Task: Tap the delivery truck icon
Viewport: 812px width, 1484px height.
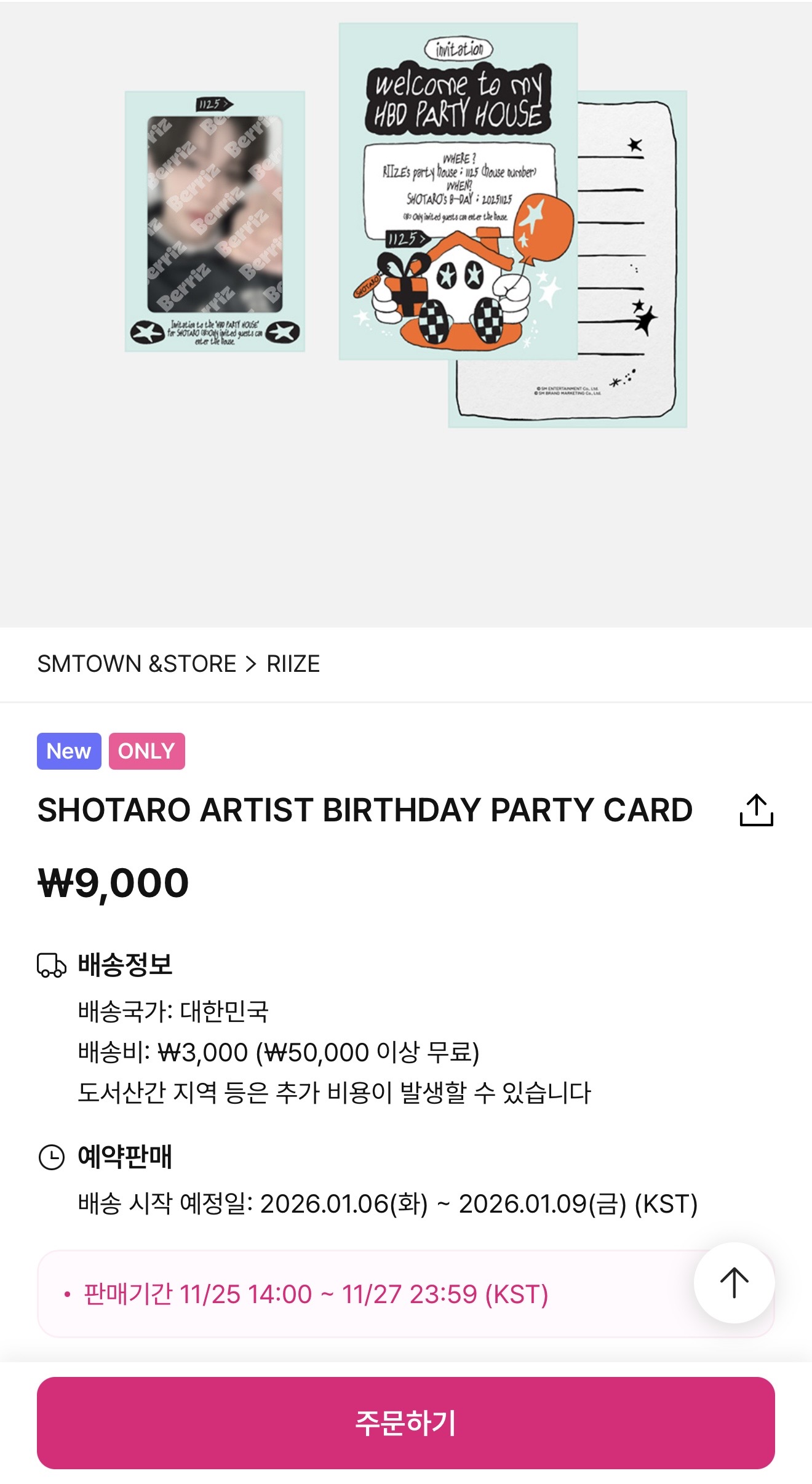Action: tap(52, 965)
